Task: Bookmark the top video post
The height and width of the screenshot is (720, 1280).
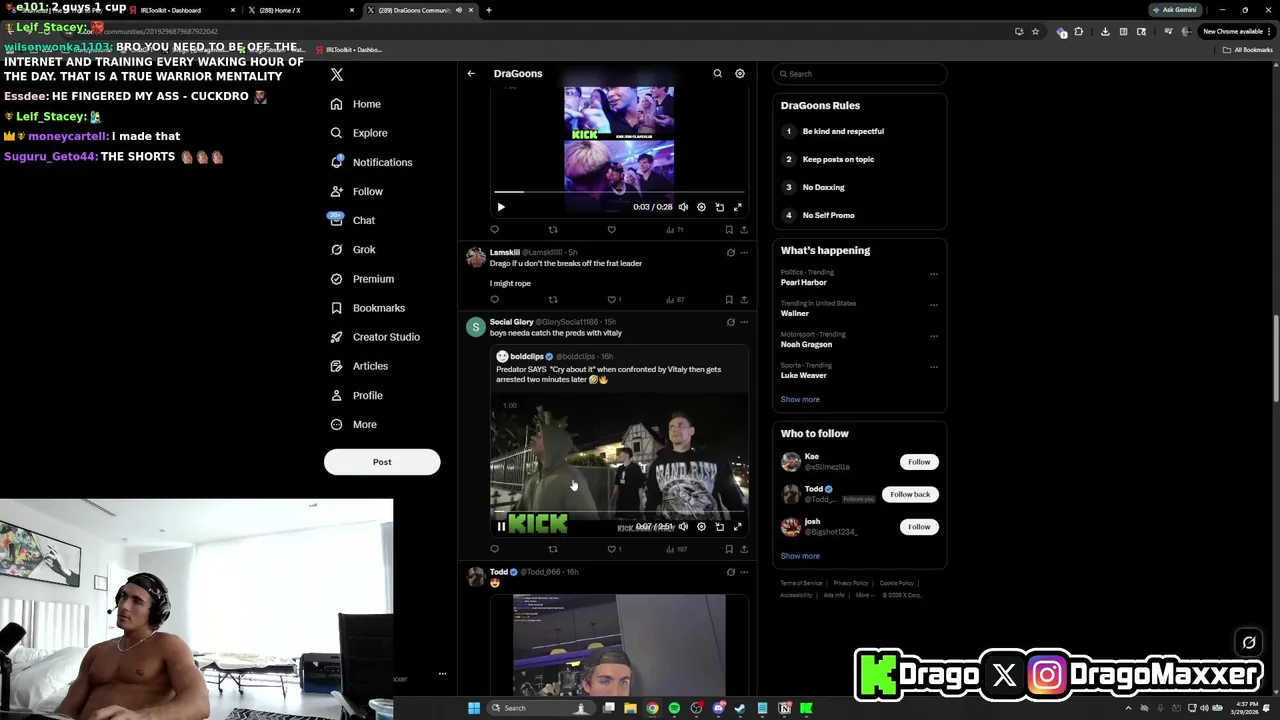Action: (x=729, y=230)
